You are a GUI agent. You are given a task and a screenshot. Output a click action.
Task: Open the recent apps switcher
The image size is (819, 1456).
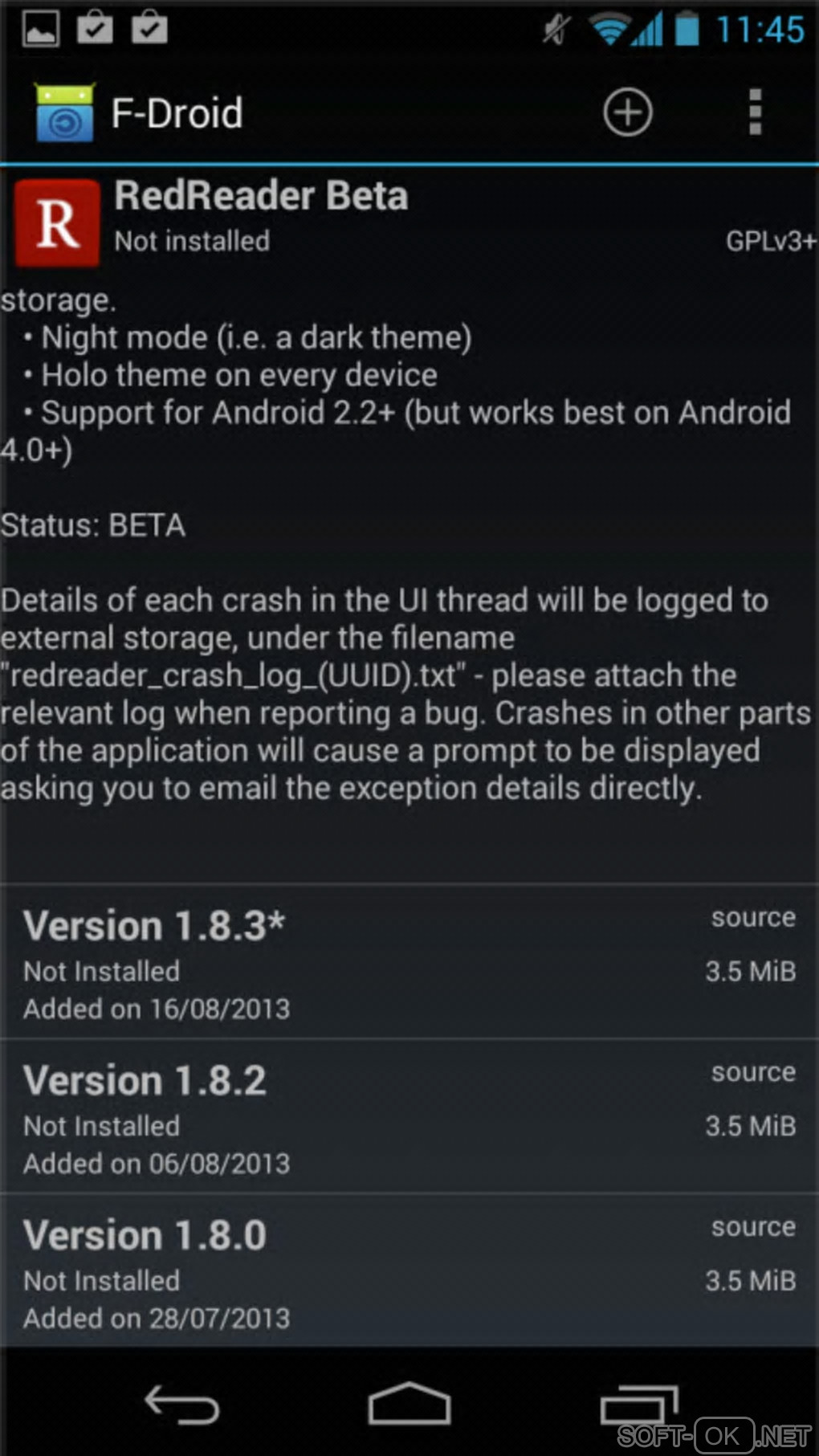[639, 1405]
